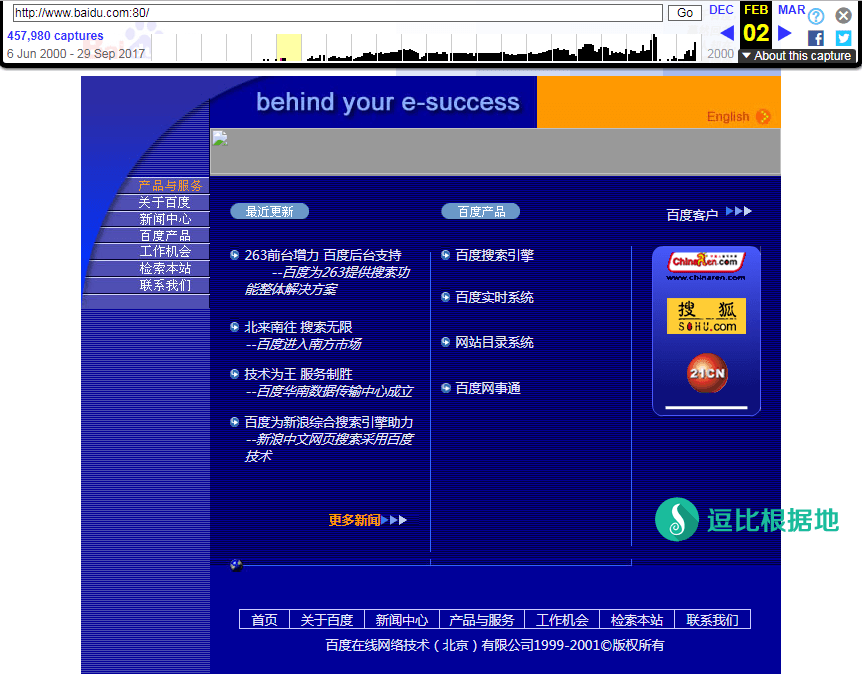Click the highlighted year on the capture timeline
862x691 pixels.
pyautogui.click(x=289, y=47)
